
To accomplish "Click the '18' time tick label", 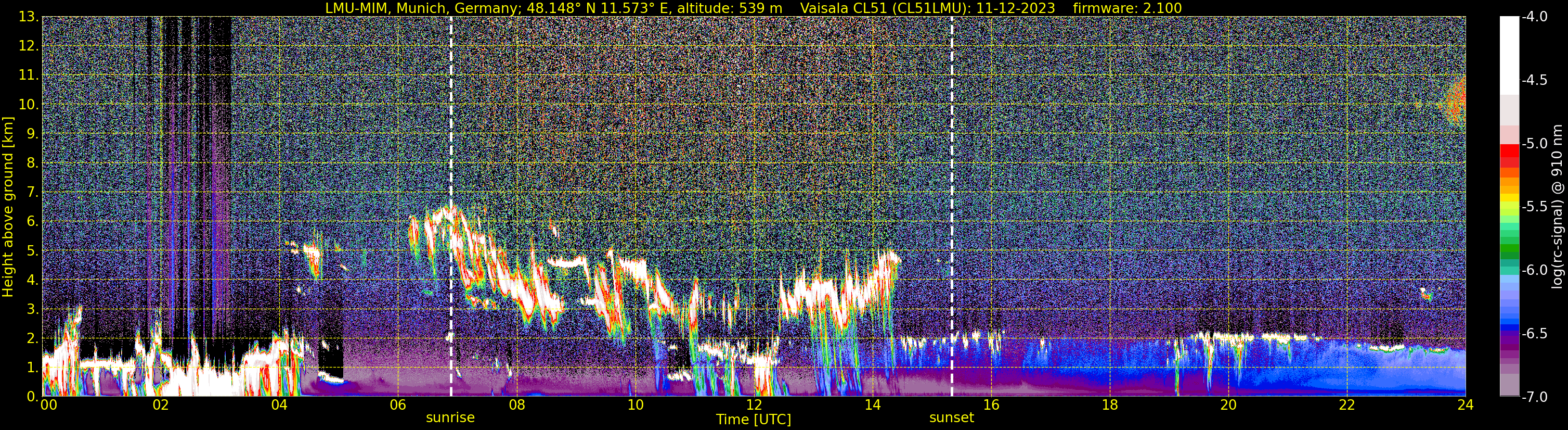I will click(1110, 405).
